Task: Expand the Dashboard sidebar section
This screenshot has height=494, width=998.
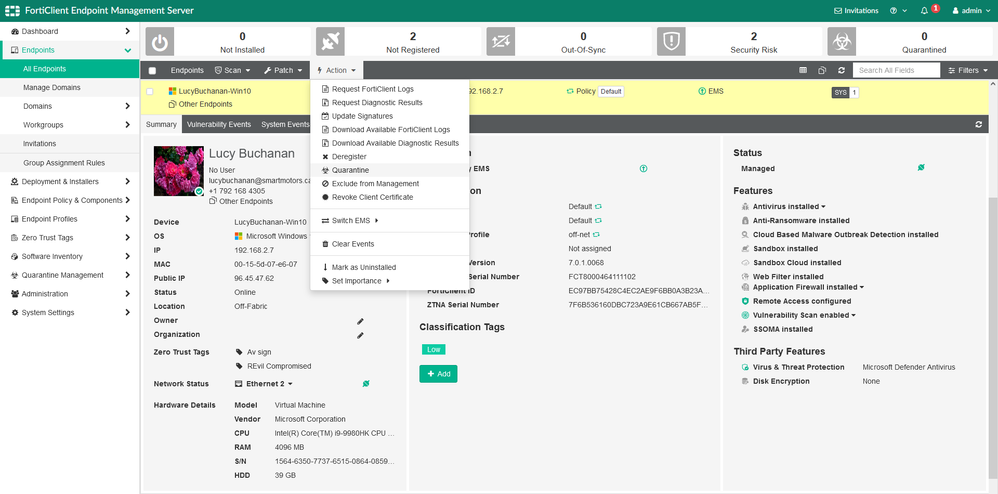Action: (x=70, y=31)
